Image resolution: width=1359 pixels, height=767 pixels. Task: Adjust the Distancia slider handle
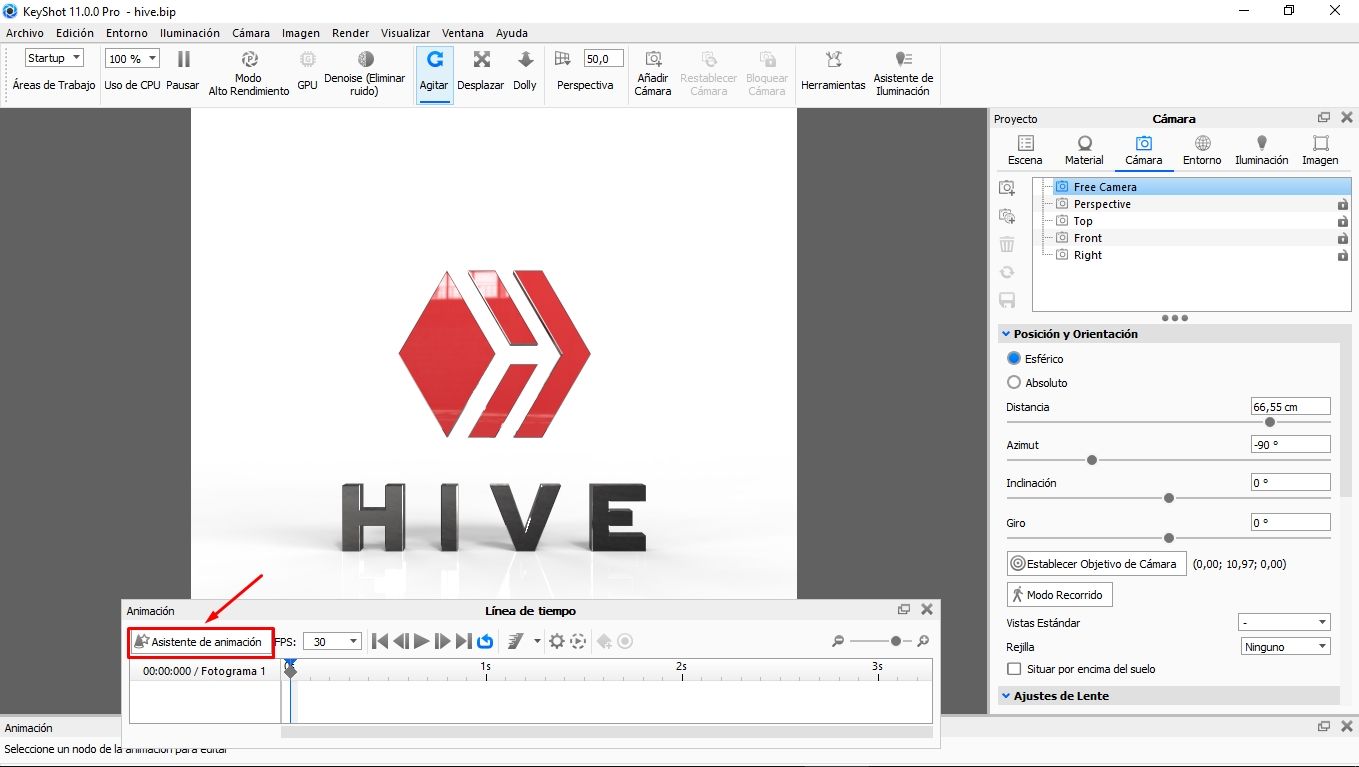click(1270, 422)
